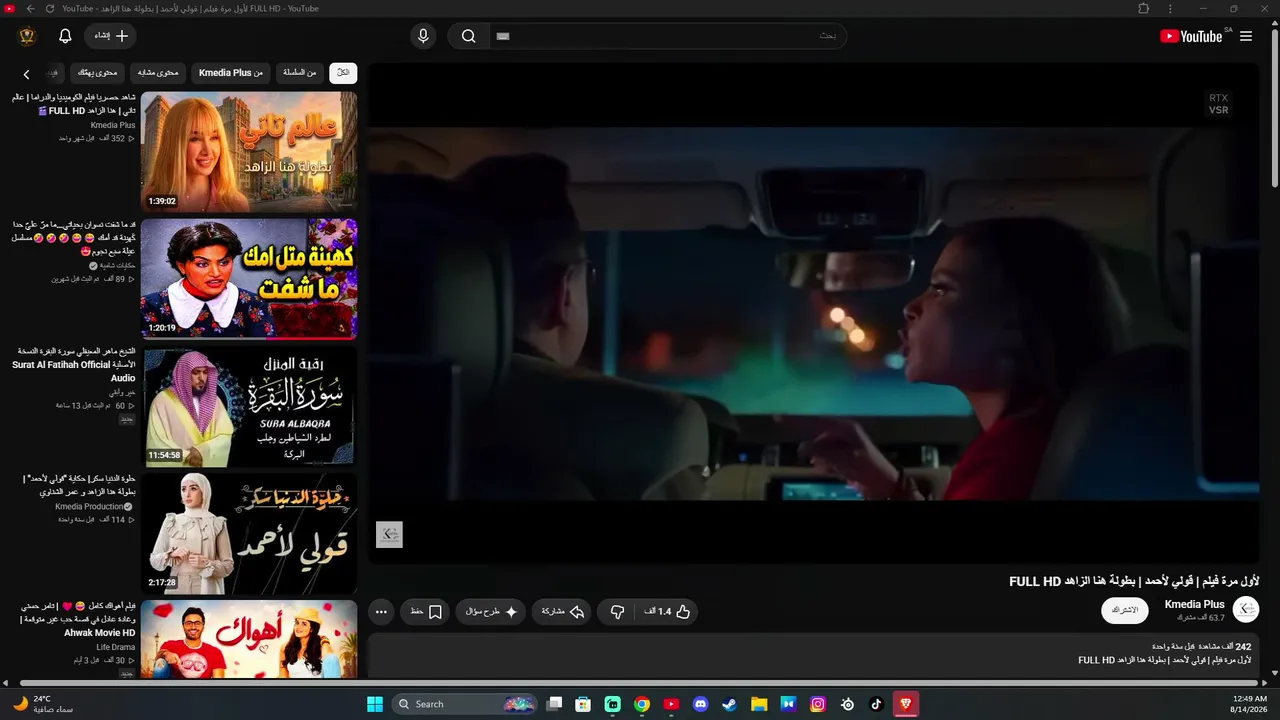
Task: Open the notifications bell
Action: pyautogui.click(x=65, y=36)
